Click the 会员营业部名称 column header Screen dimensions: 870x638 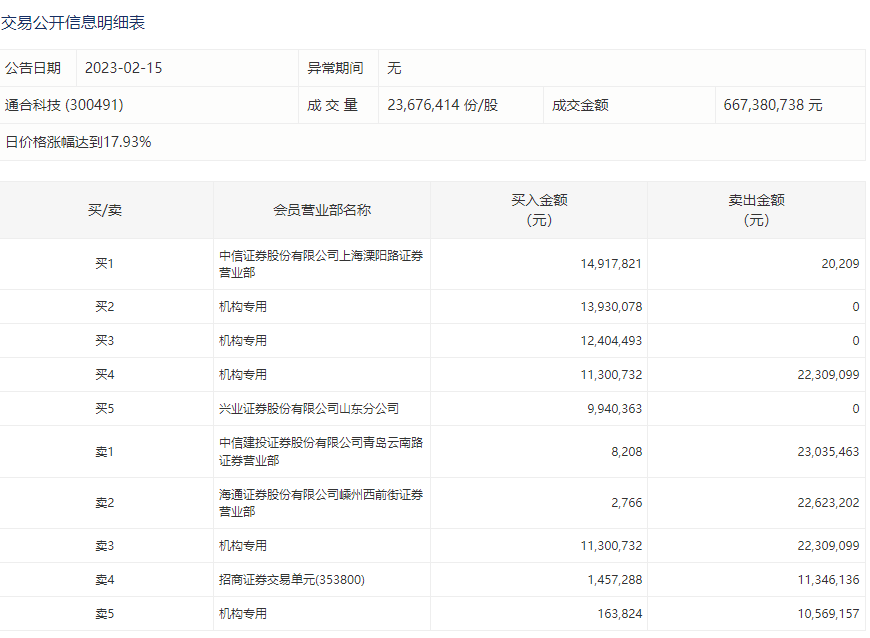[322, 210]
